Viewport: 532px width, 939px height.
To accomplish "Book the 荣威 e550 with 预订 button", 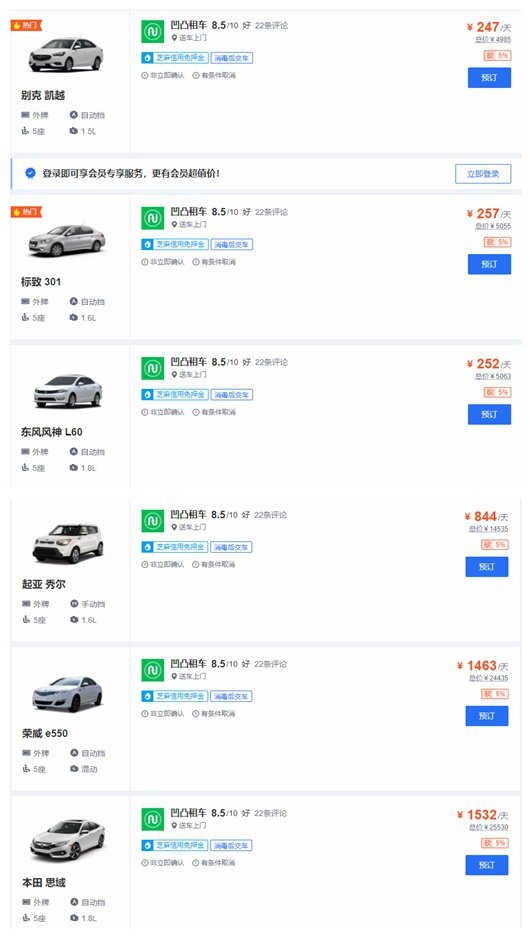I will pyautogui.click(x=487, y=716).
